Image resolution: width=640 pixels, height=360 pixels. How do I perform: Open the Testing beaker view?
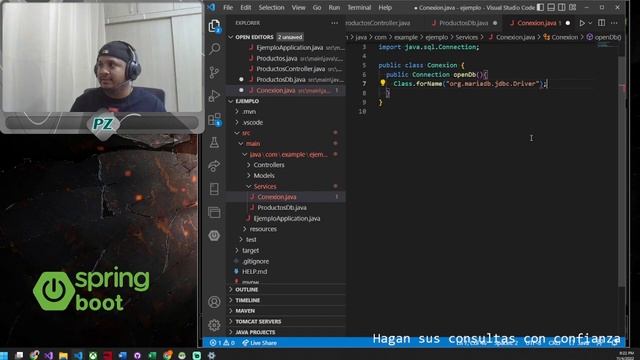tap(214, 142)
